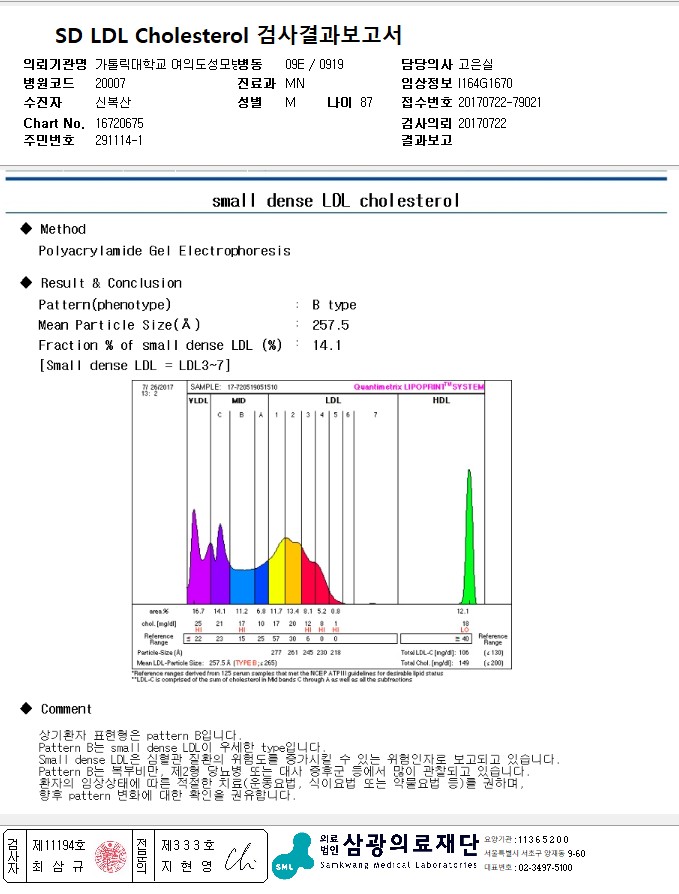679x894 pixels.
Task: Click hospital code value '20007'
Action: [x=110, y=83]
